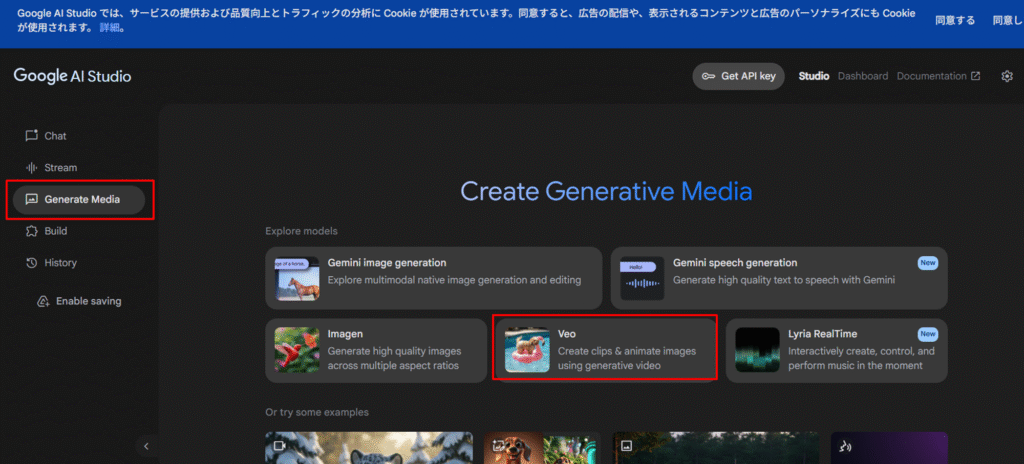Click the hummingbird thumbnail for Imagen

coord(297,350)
